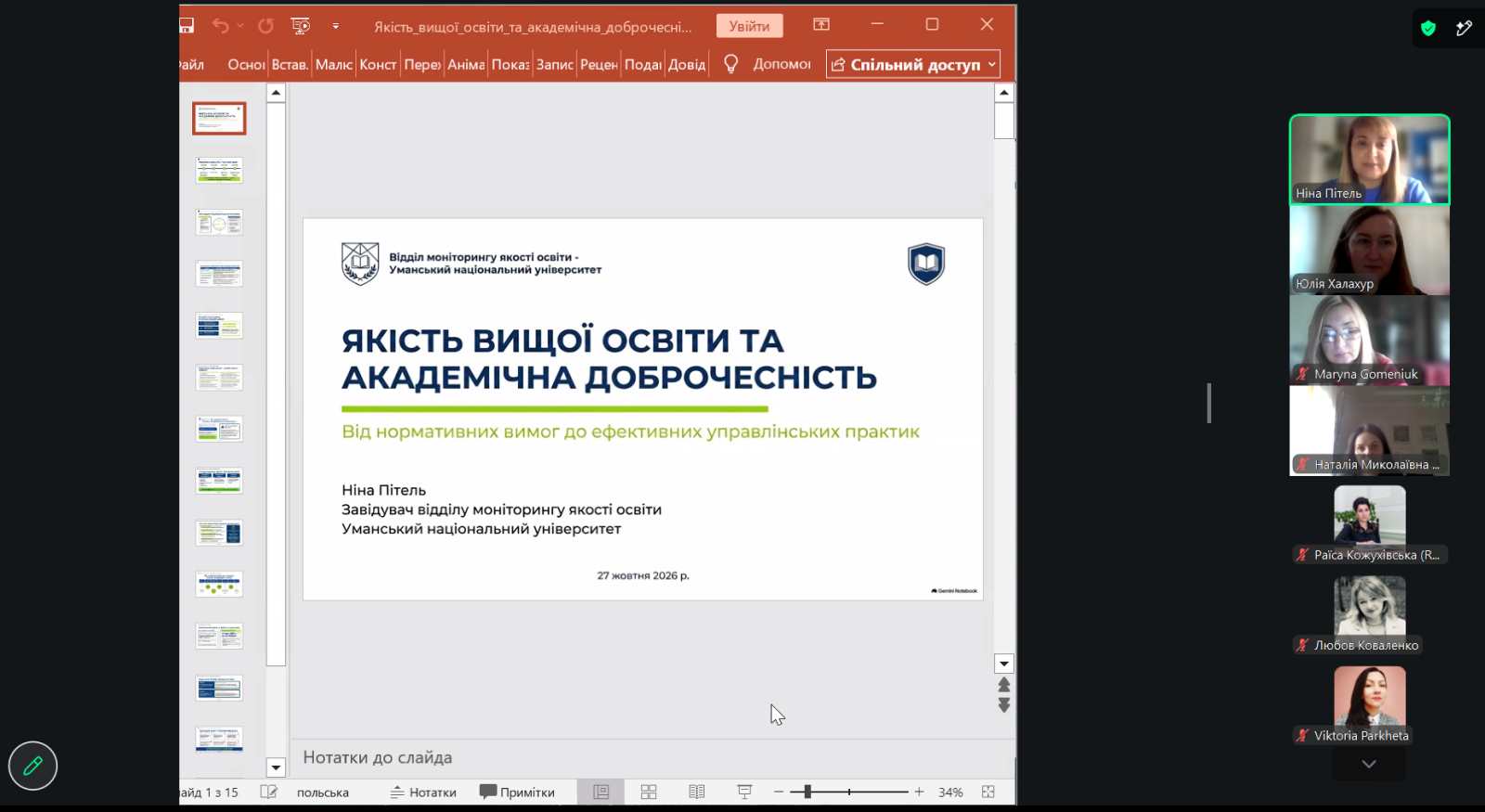Switch to Reading view icon
Image resolution: width=1485 pixels, height=812 pixels.
click(x=697, y=792)
